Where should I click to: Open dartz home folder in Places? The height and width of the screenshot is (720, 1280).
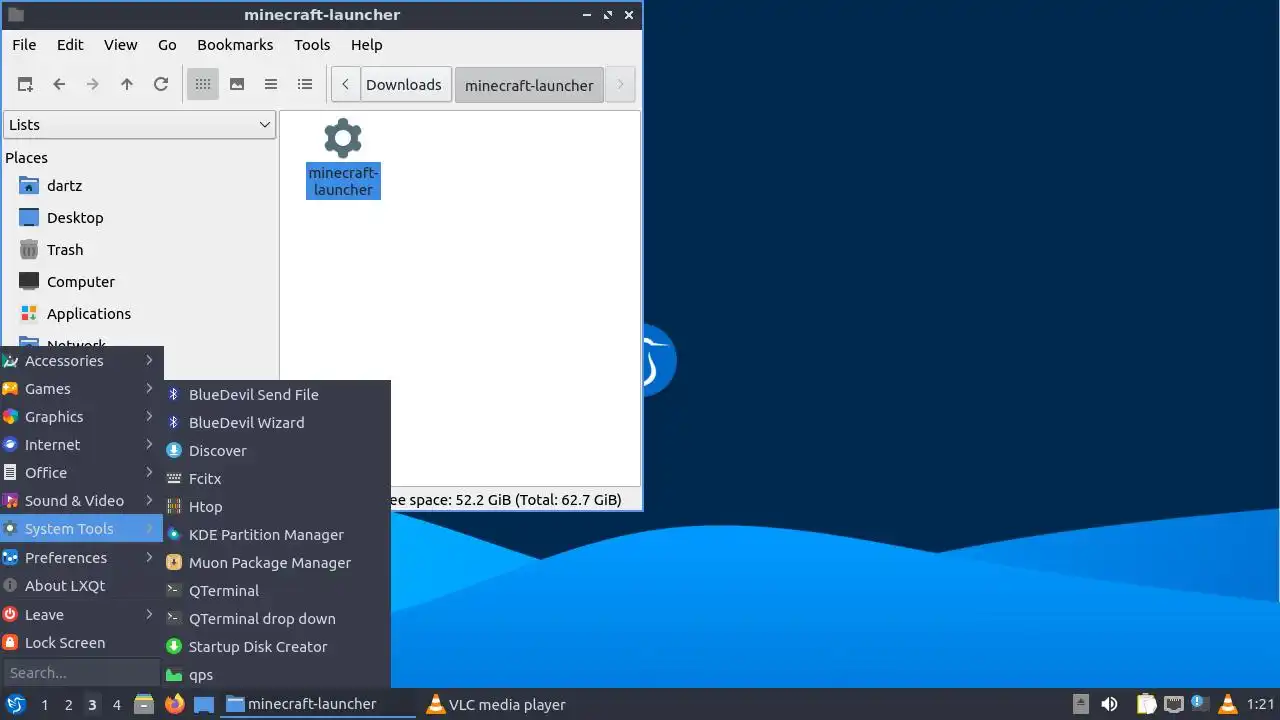[64, 186]
